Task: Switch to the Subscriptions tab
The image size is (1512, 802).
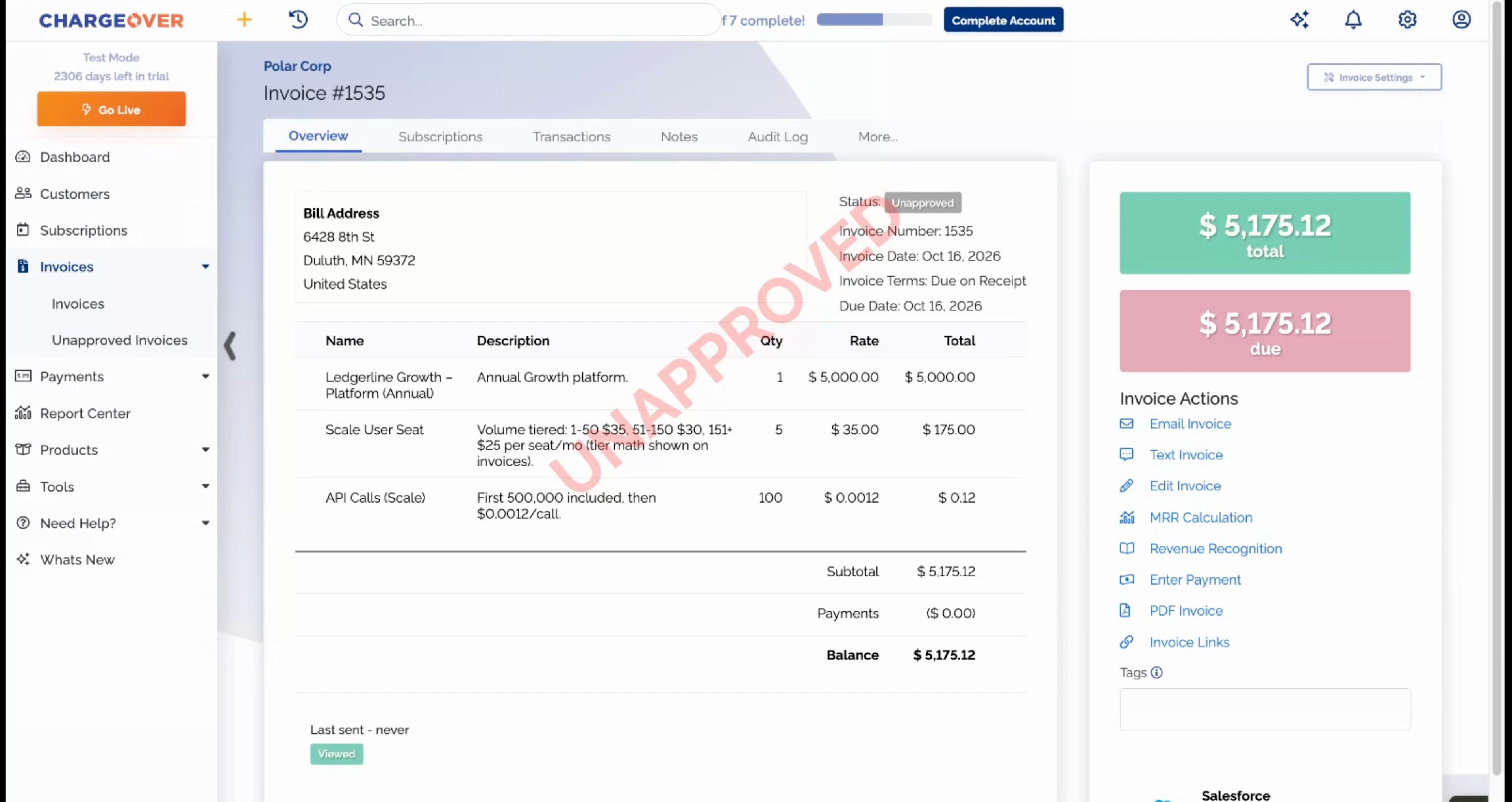Action: pyautogui.click(x=440, y=136)
